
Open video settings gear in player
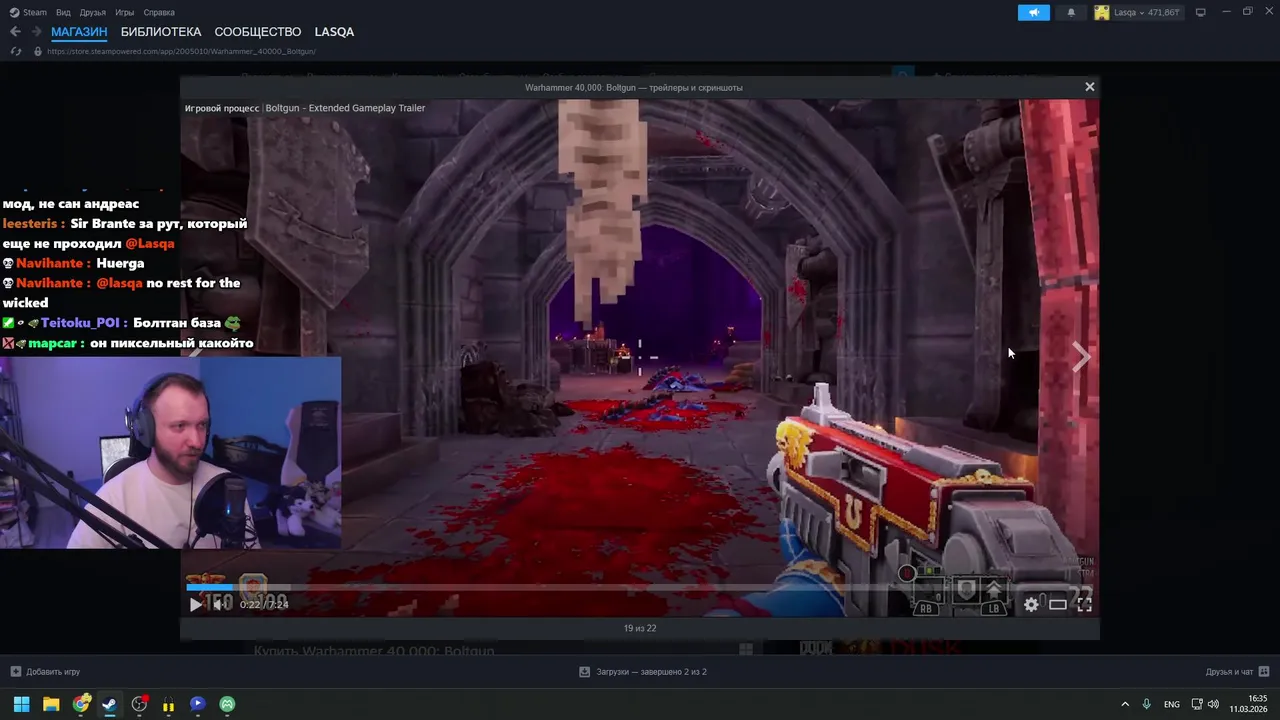tap(1031, 604)
